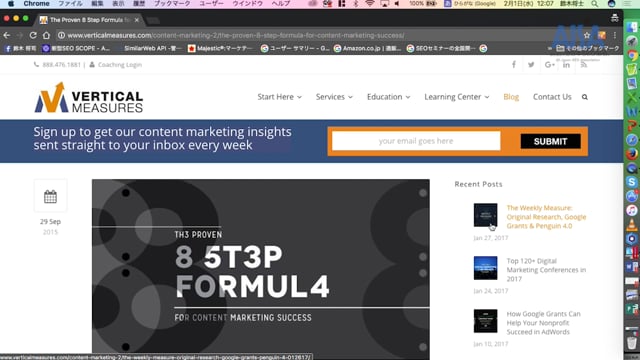Open the Blog link

511,97
